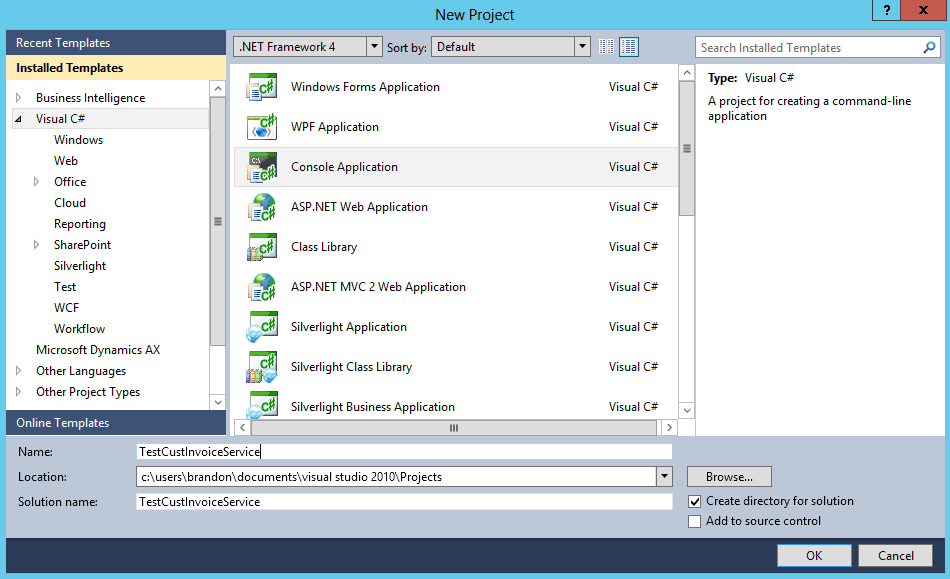Close the New Project dialog
Screen dimensions: 950x579
tap(923, 10)
